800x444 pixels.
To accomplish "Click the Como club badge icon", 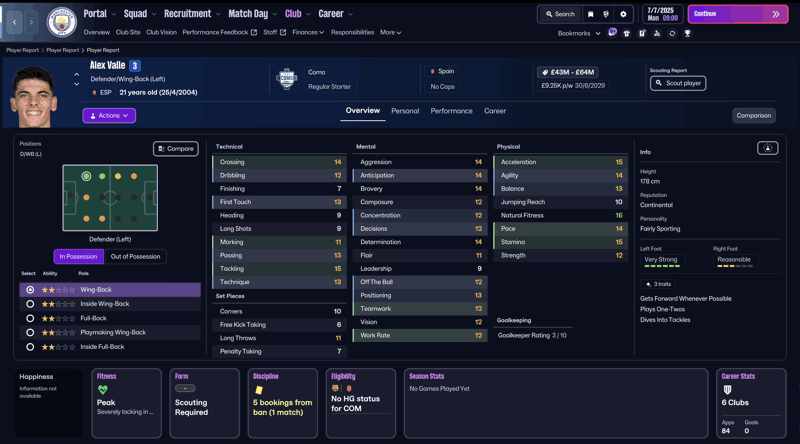I will (287, 79).
